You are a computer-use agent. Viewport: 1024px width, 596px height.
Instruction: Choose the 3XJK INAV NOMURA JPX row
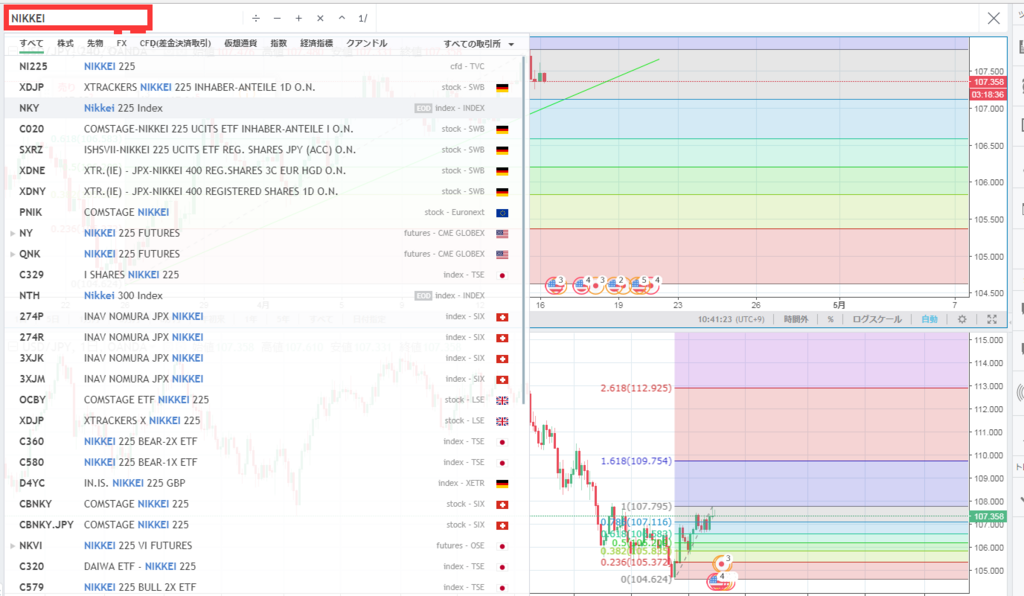click(263, 358)
